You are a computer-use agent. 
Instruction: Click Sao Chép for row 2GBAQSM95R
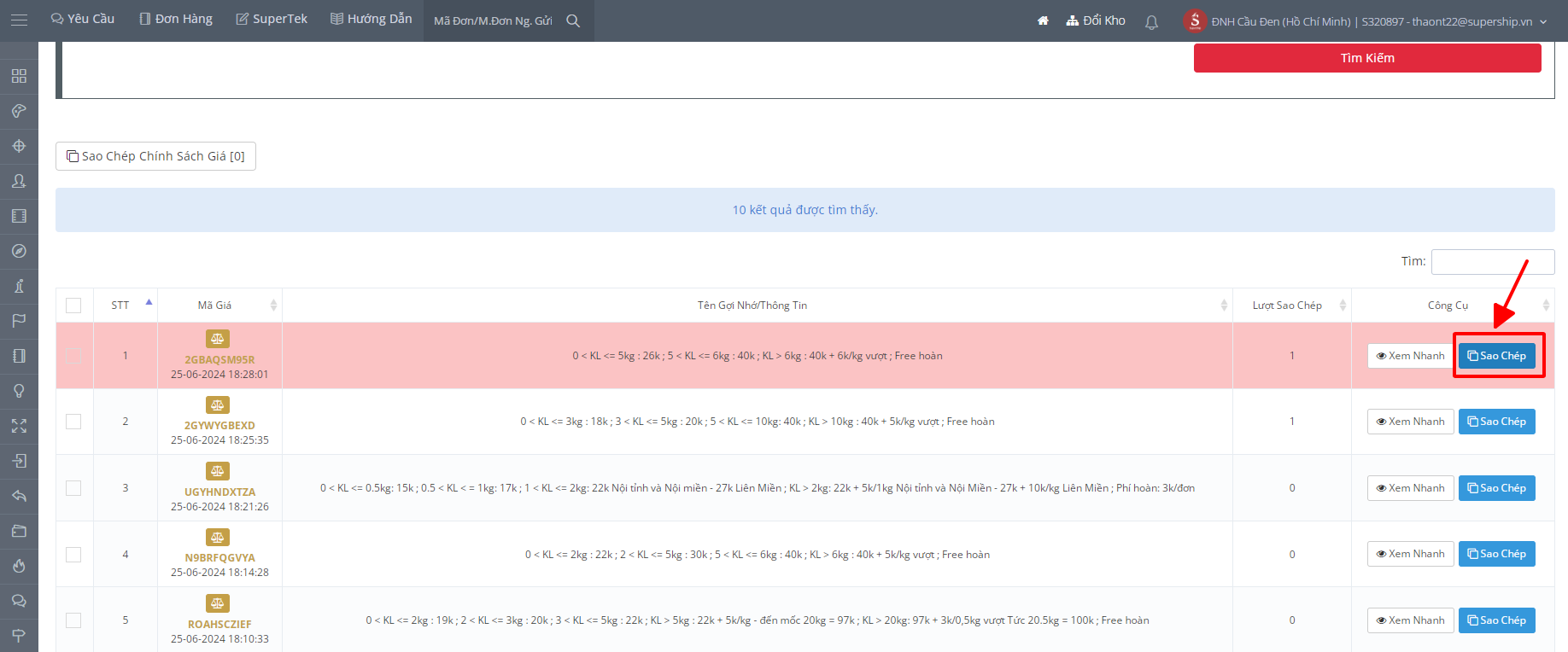point(1497,356)
